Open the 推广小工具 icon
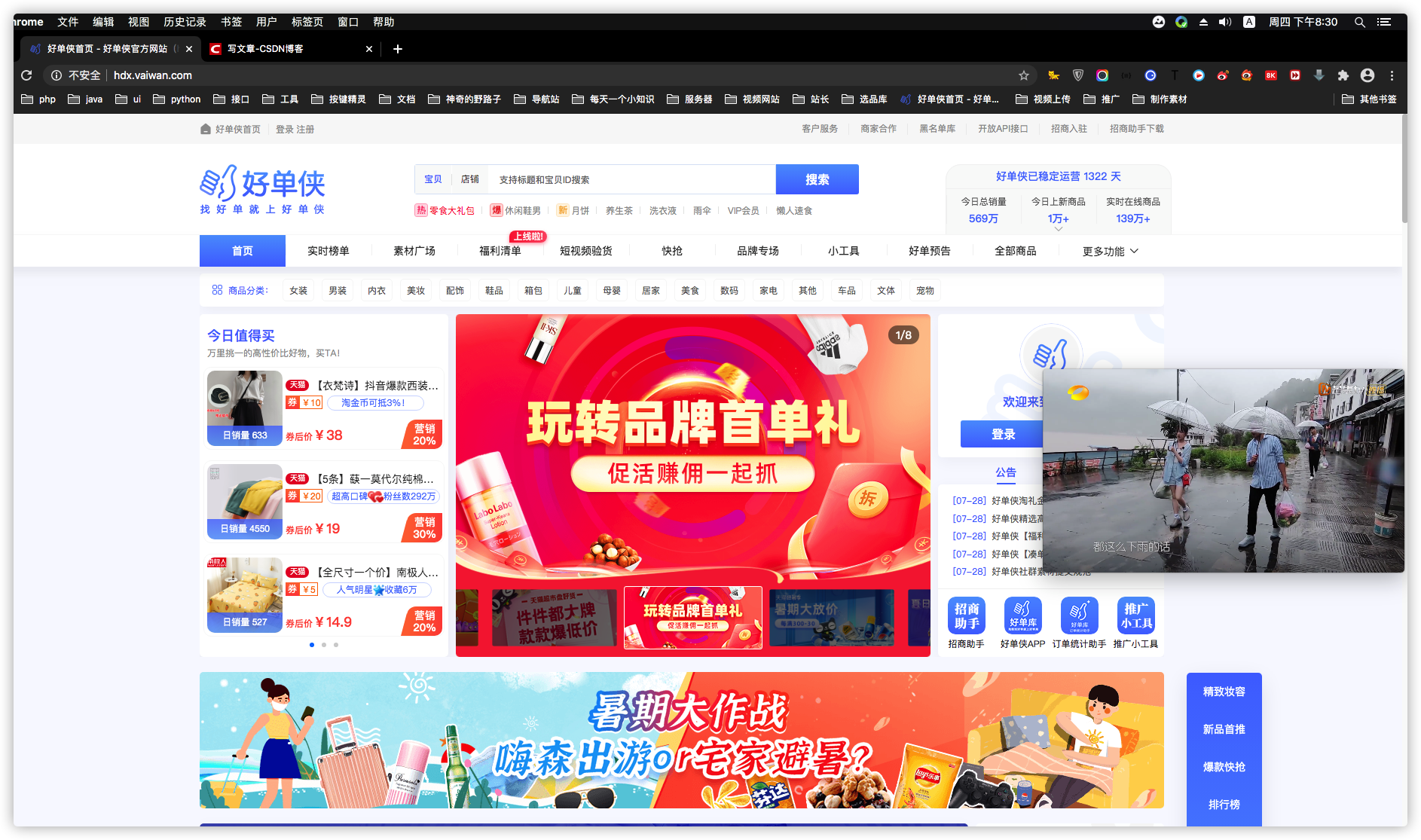The height and width of the screenshot is (840, 1421). coord(1135,616)
